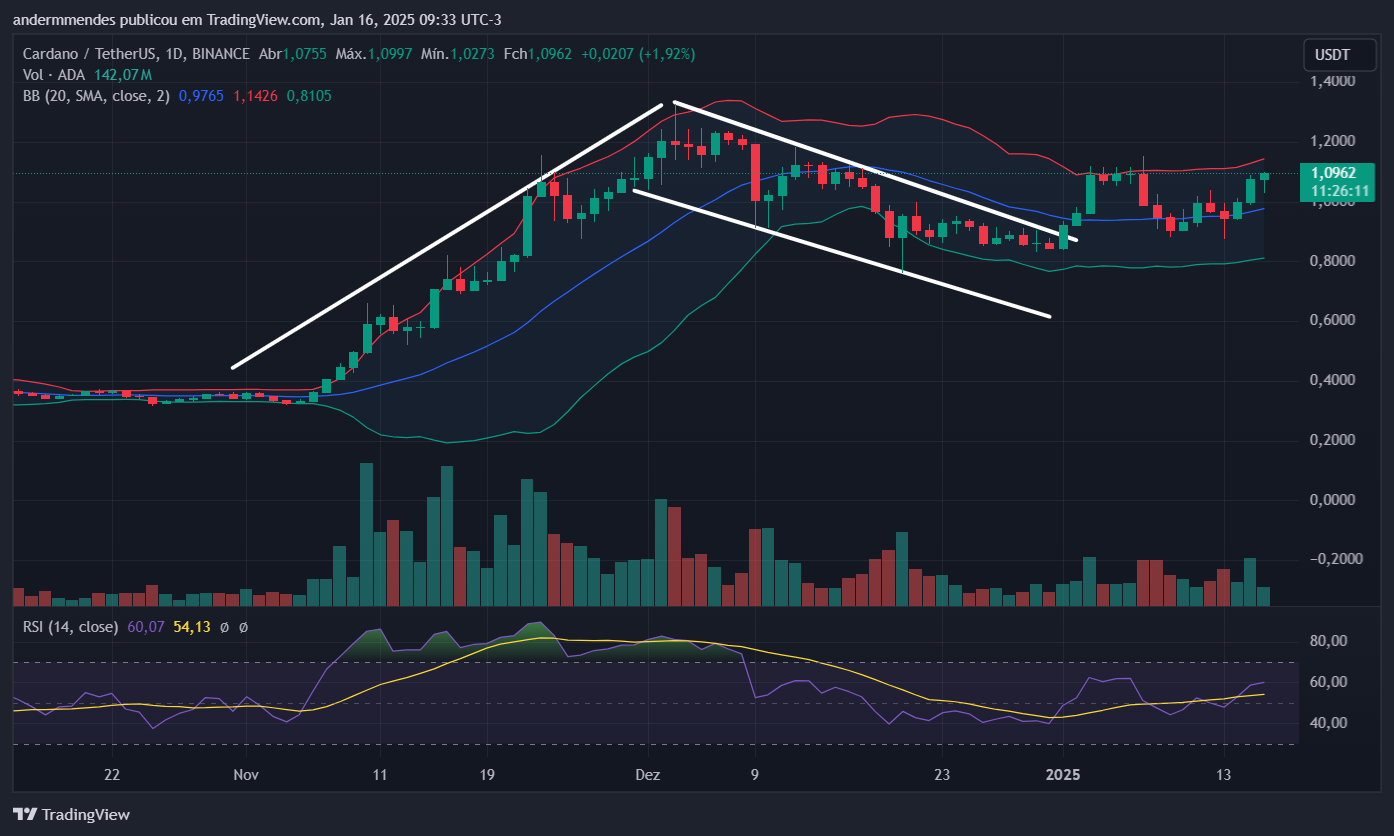Click the header text andermmendes publicou em TradingView.com

tap(167, 20)
